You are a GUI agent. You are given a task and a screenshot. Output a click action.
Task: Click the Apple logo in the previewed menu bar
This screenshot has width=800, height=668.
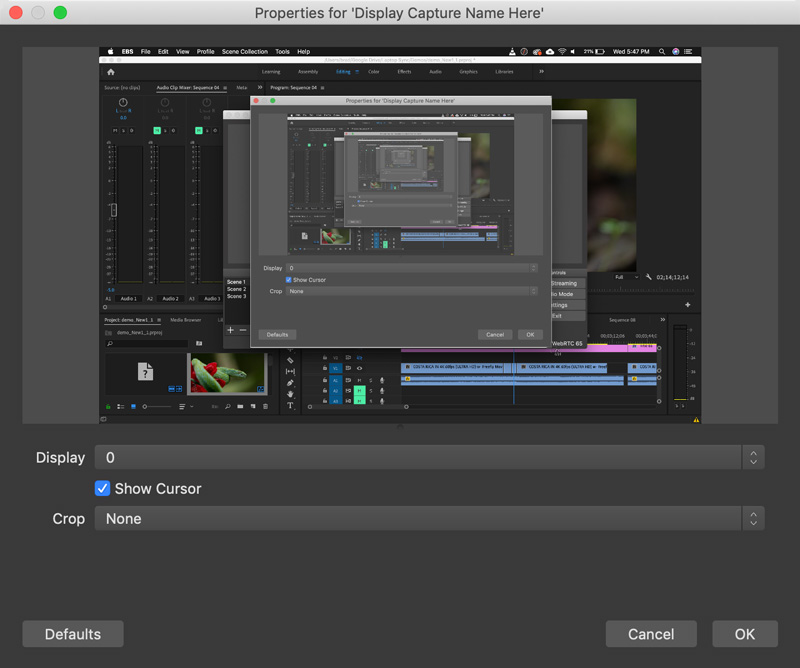[x=110, y=52]
